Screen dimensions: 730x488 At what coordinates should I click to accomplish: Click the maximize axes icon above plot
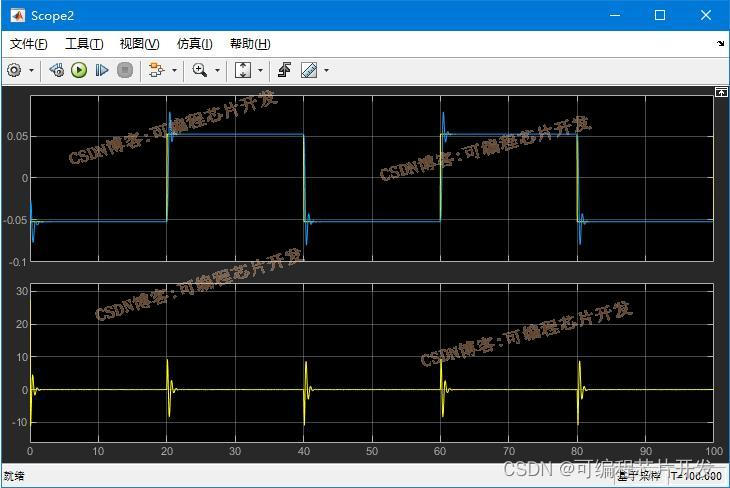coord(721,92)
